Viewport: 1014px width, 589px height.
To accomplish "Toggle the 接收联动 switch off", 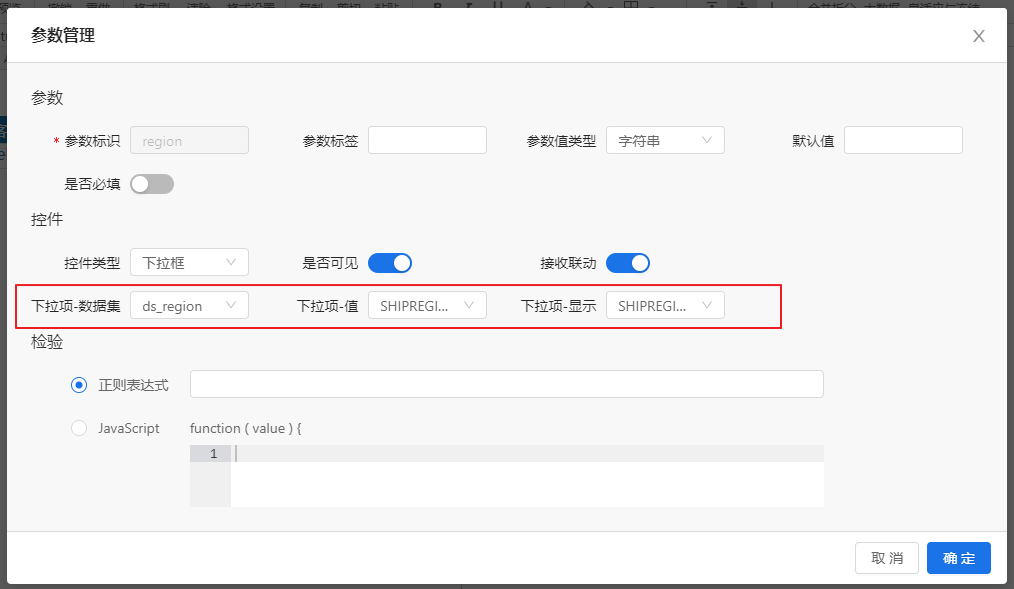I will coord(628,263).
